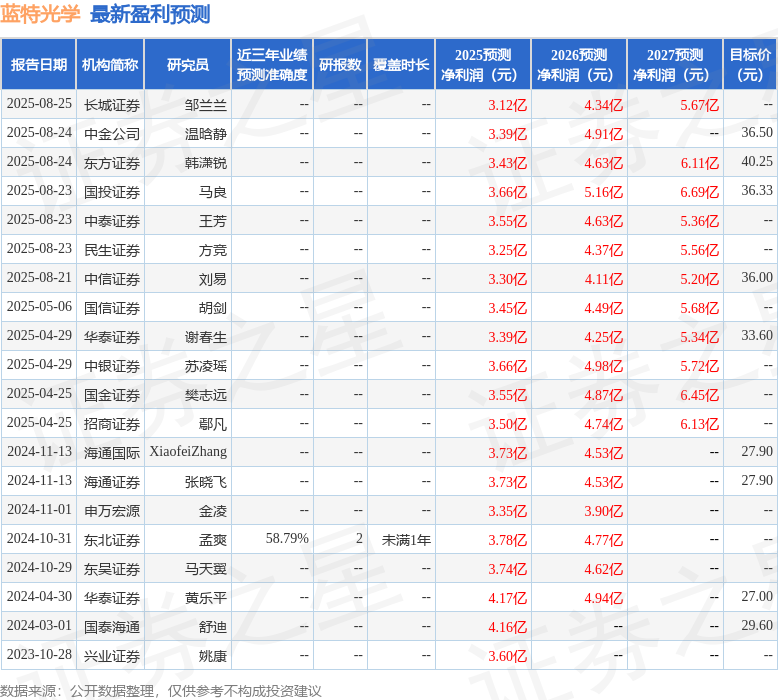Select the 东方证券 institution cell

tap(112, 163)
